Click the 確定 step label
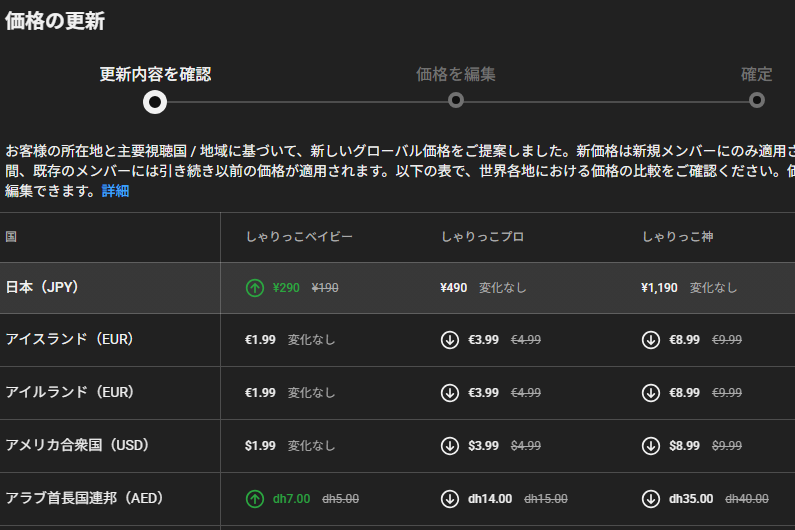This screenshot has height=530, width=795. [756, 75]
